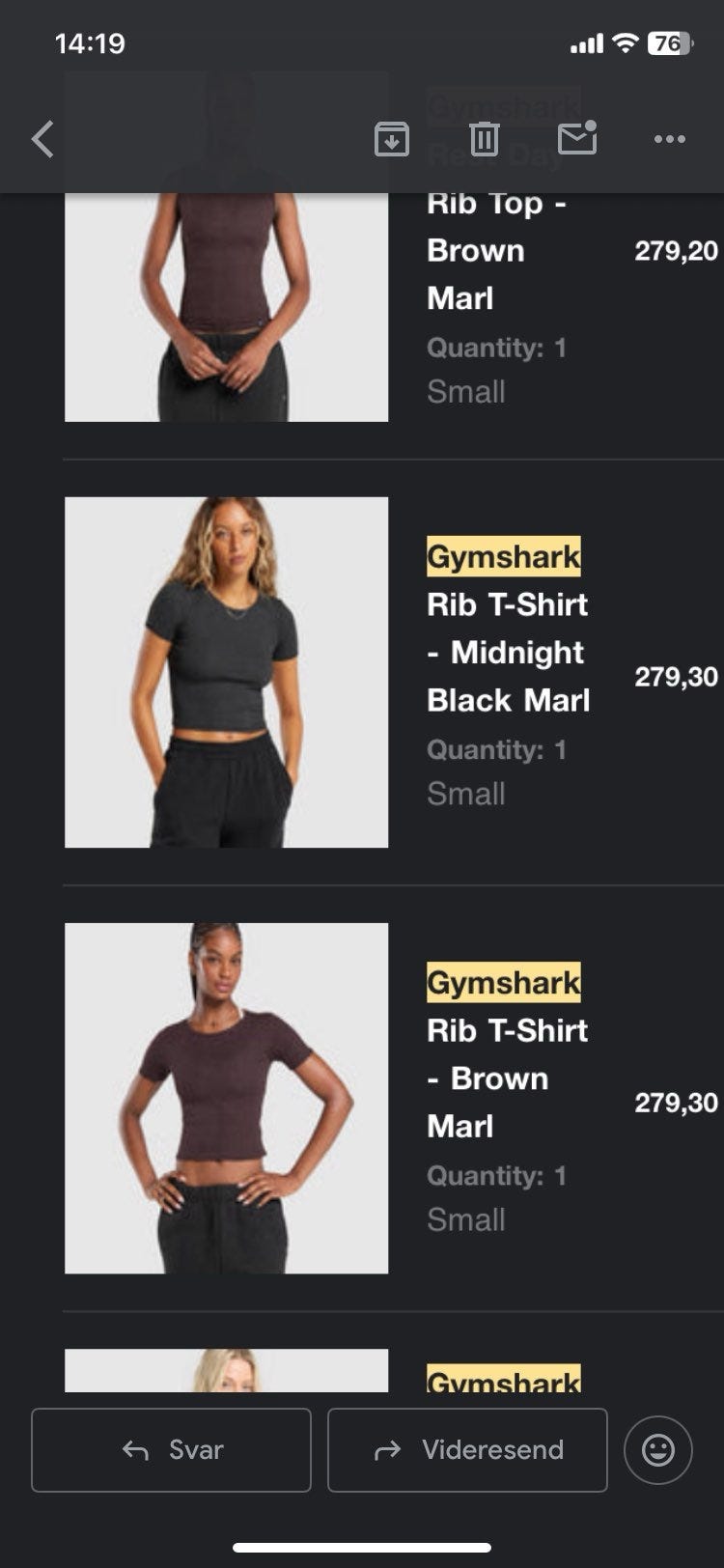Viewport: 724px width, 1568px height.
Task: Add emoji reaction with smiley icon
Action: click(x=658, y=1449)
